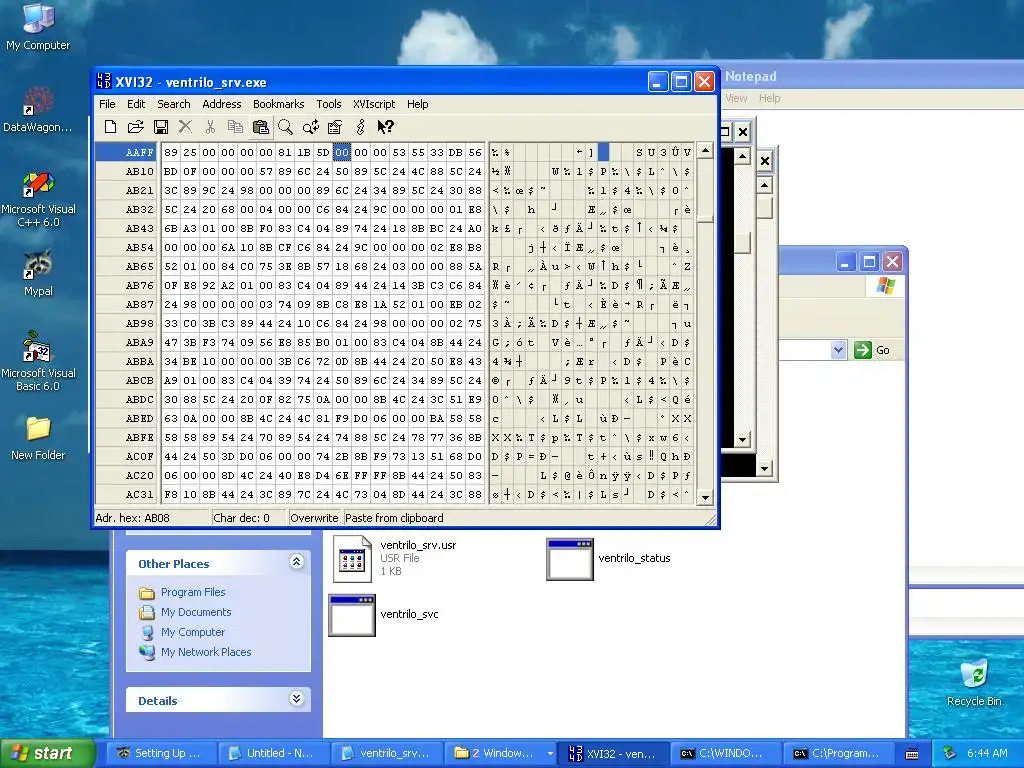Viewport: 1024px width, 768px height.
Task: Open the Address menu in XVI32
Action: 221,104
